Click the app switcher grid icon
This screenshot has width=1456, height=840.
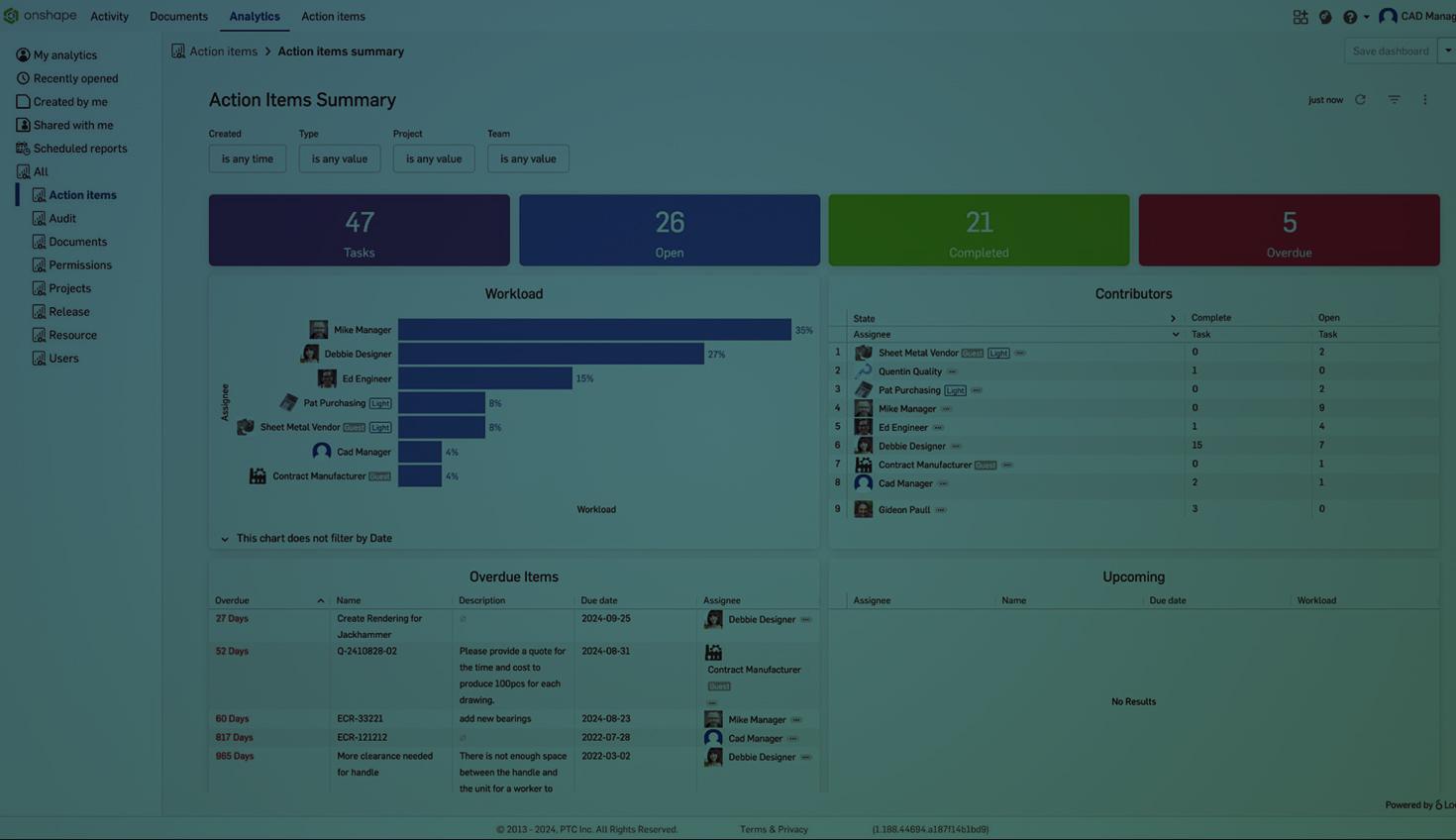[x=1300, y=16]
